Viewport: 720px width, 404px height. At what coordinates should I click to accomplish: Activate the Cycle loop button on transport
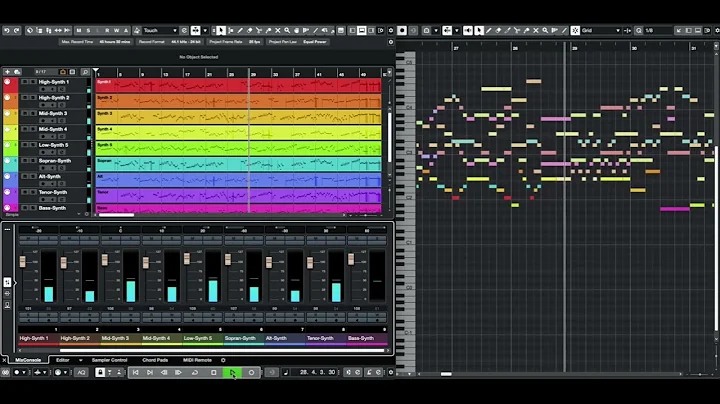[195, 372]
